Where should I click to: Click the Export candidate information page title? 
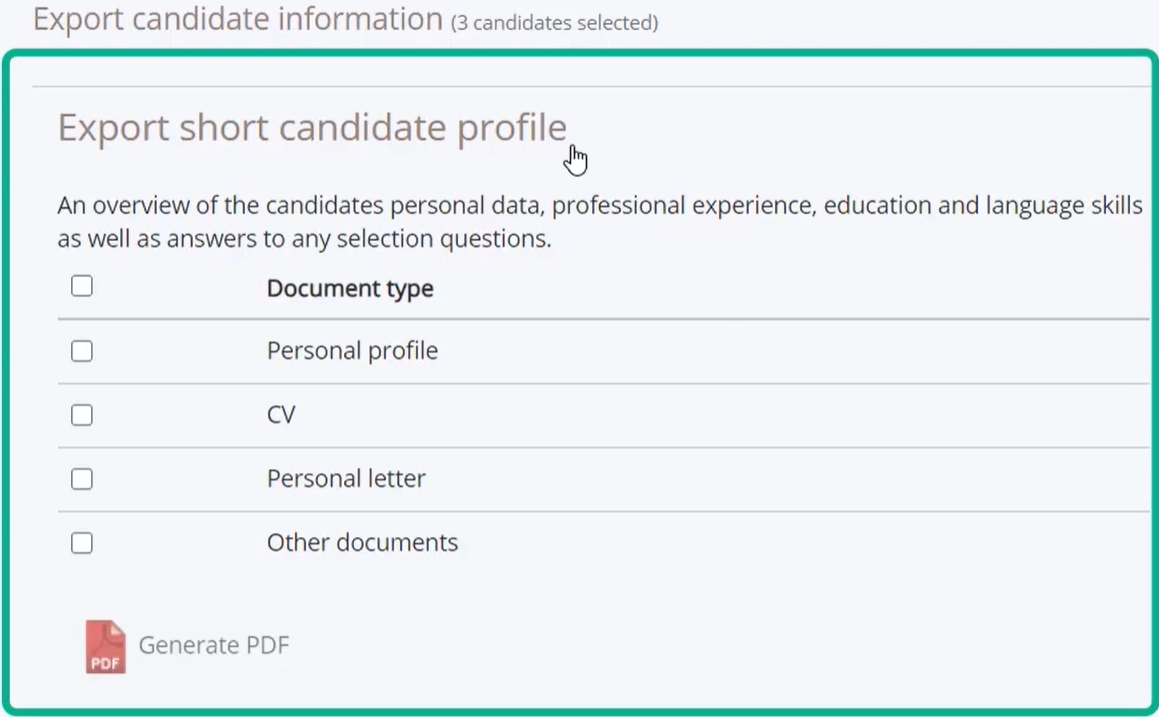[x=237, y=18]
